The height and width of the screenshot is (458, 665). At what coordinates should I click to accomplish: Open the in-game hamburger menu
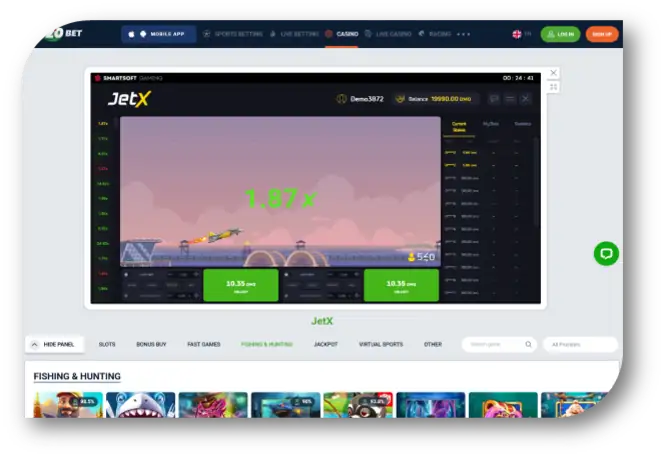pyautogui.click(x=510, y=99)
